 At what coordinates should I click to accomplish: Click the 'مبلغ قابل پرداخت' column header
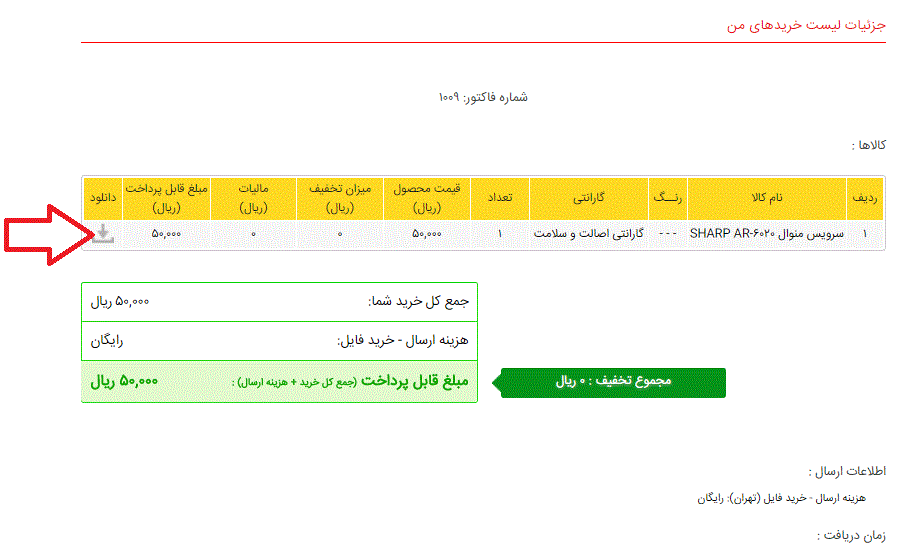tap(166, 198)
